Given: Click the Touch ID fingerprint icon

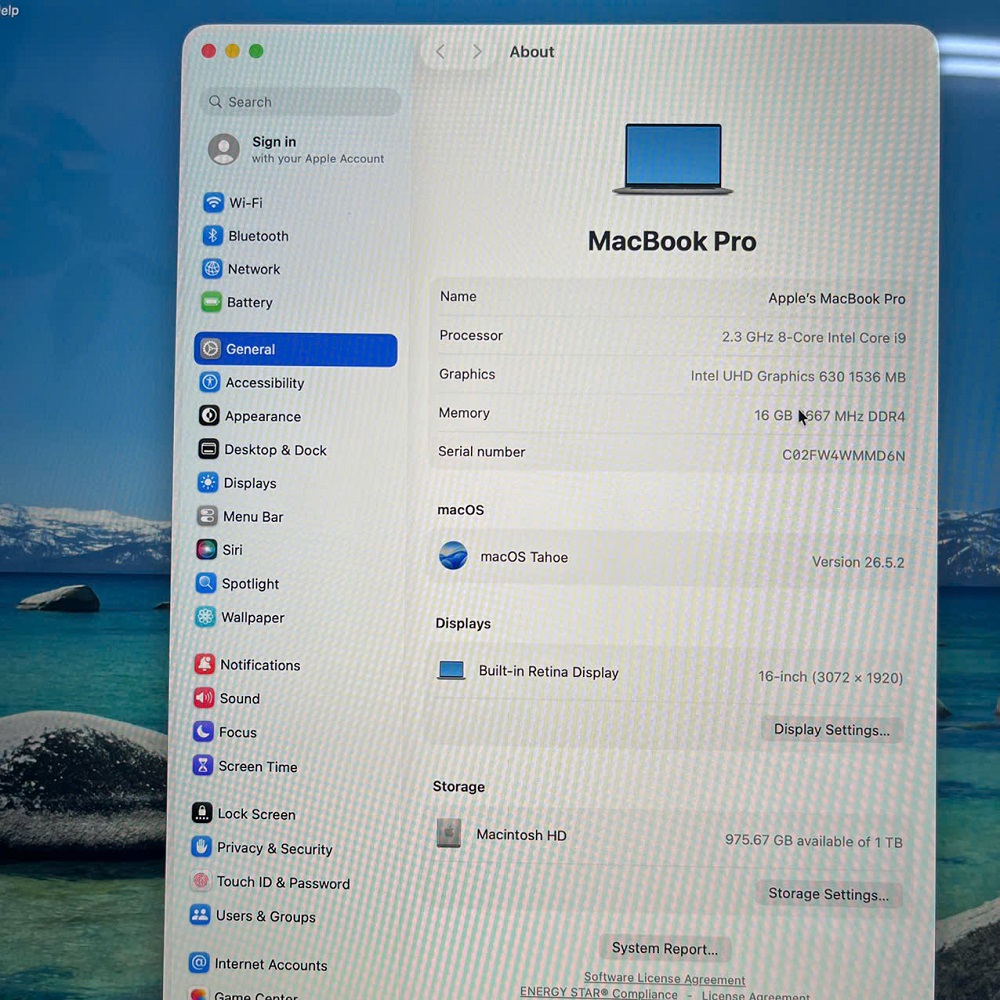Looking at the screenshot, I should point(201,881).
